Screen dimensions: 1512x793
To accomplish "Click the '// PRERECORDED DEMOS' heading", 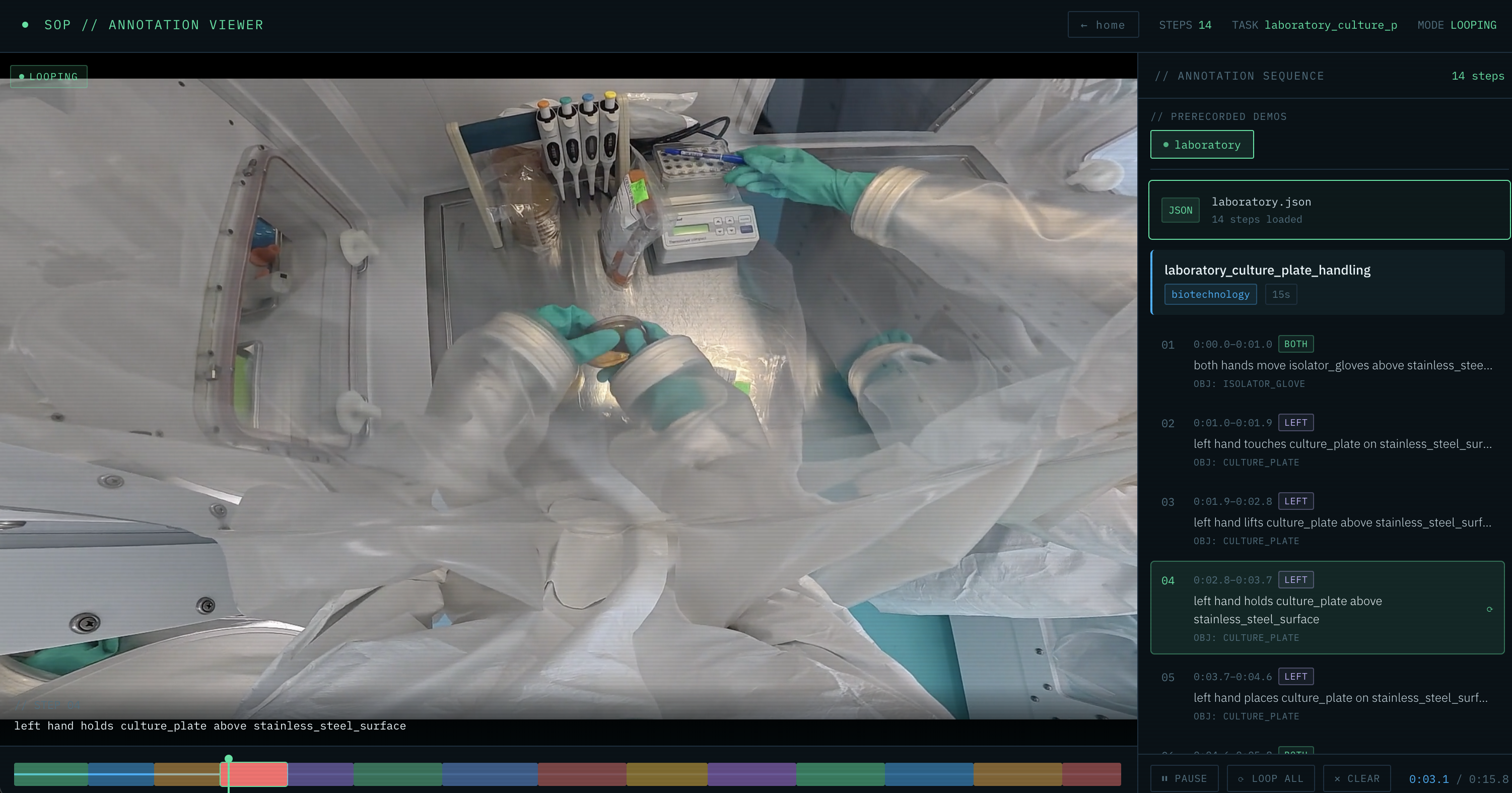I will coord(1219,116).
